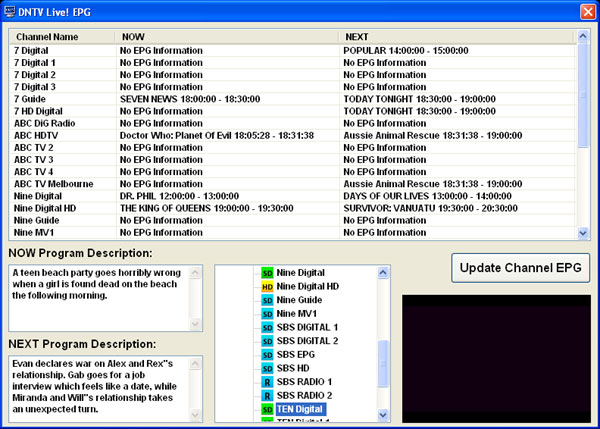The width and height of the screenshot is (600, 429).
Task: Select Nine Guide in the channel tree
Action: (x=299, y=300)
